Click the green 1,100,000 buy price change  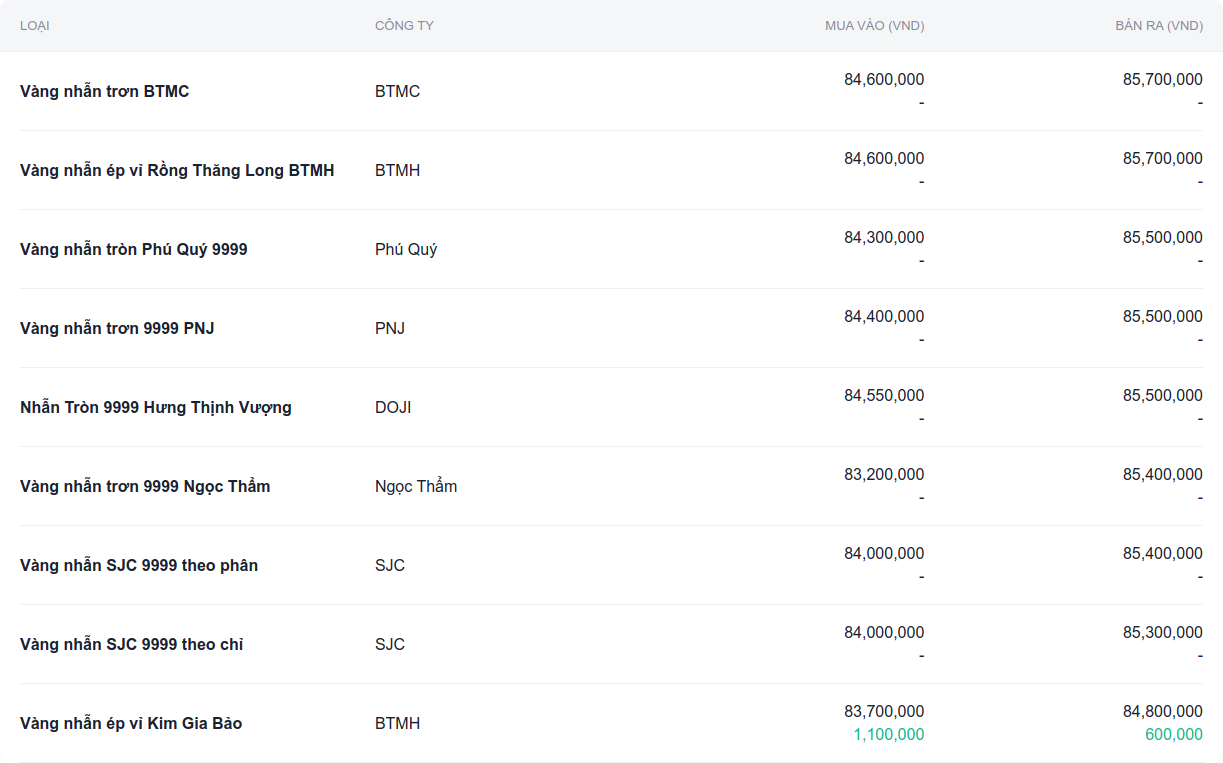(888, 735)
